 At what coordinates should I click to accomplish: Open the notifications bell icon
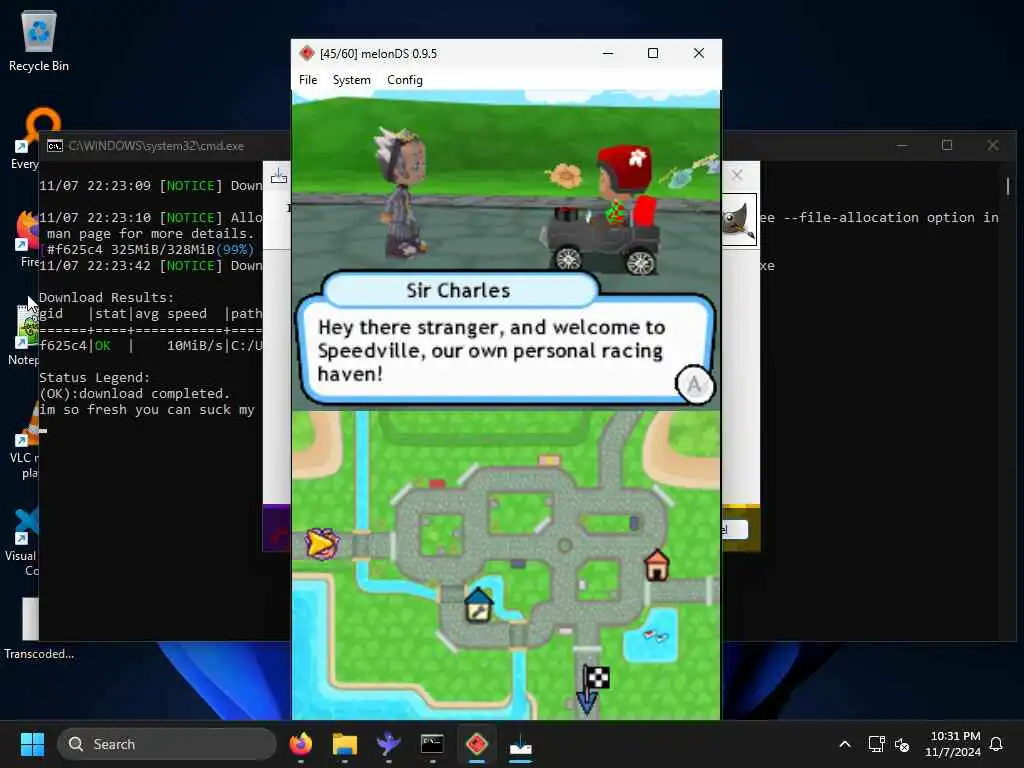(996, 744)
